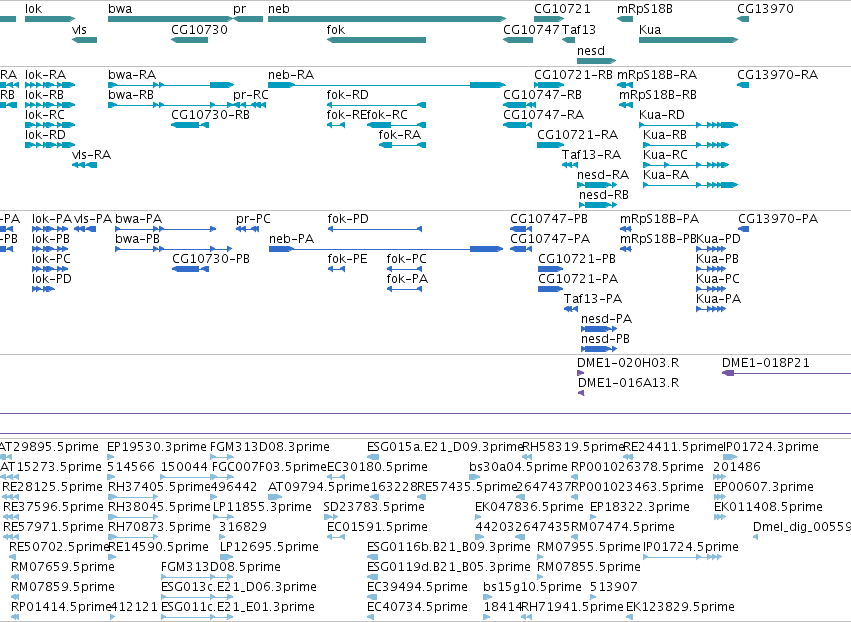Image resolution: width=851 pixels, height=622 pixels.
Task: Click the Taf13-PA protein label
Action: 593,299
